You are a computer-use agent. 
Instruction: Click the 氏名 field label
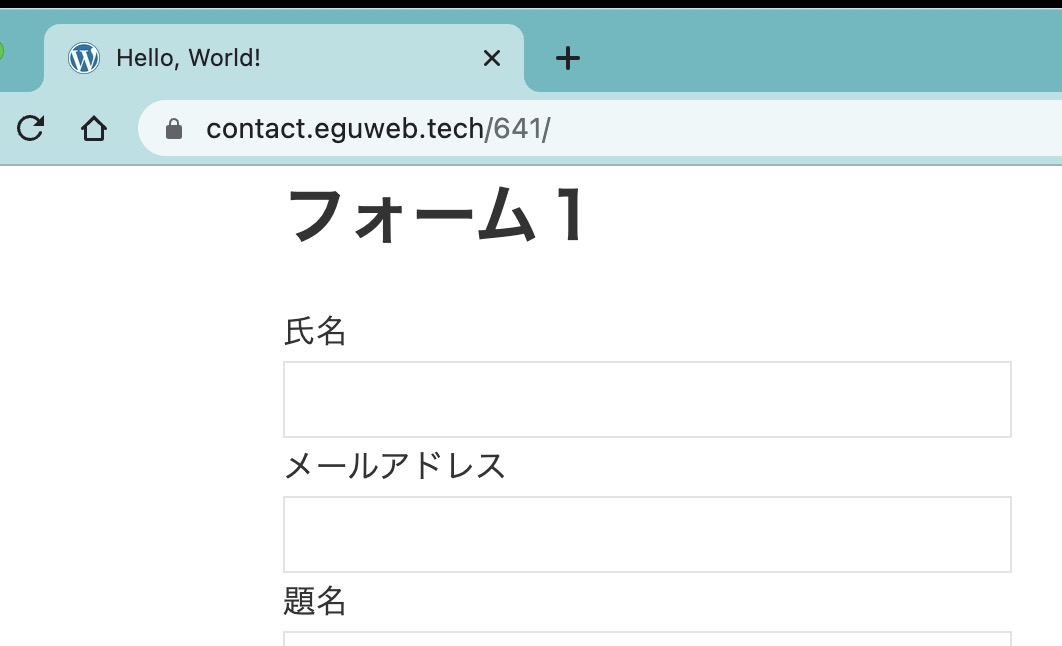(315, 332)
